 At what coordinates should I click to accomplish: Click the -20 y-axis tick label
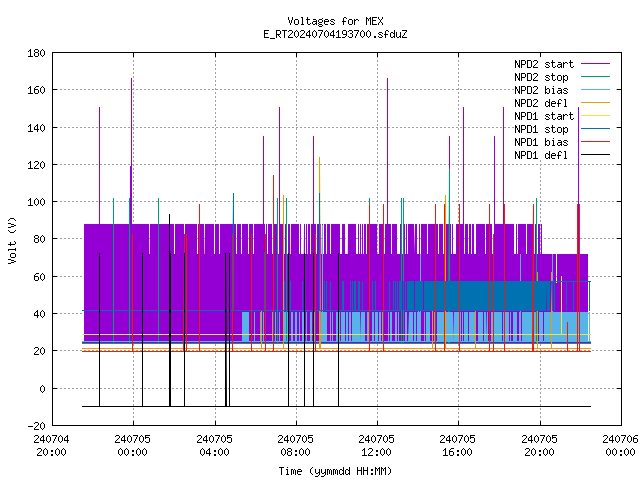pyautogui.click(x=36, y=426)
